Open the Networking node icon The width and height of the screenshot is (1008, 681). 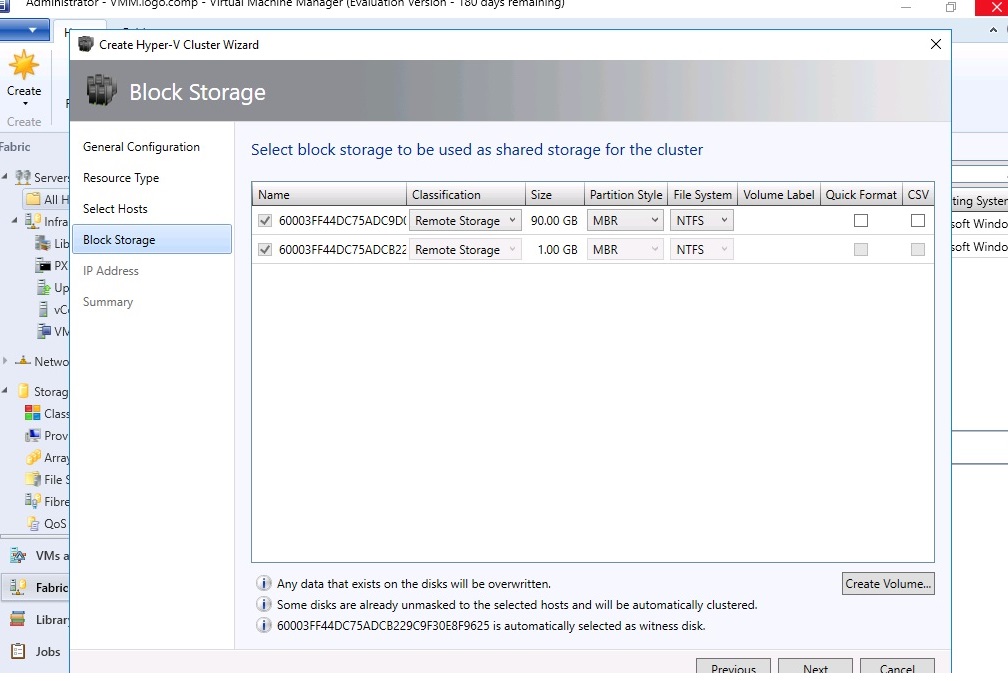[x=22, y=361]
